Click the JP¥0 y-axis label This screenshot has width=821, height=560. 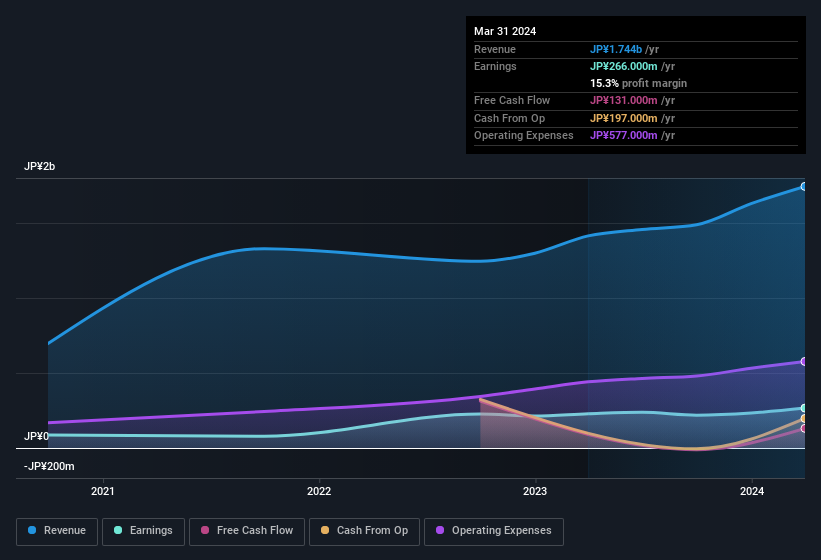[x=36, y=436]
